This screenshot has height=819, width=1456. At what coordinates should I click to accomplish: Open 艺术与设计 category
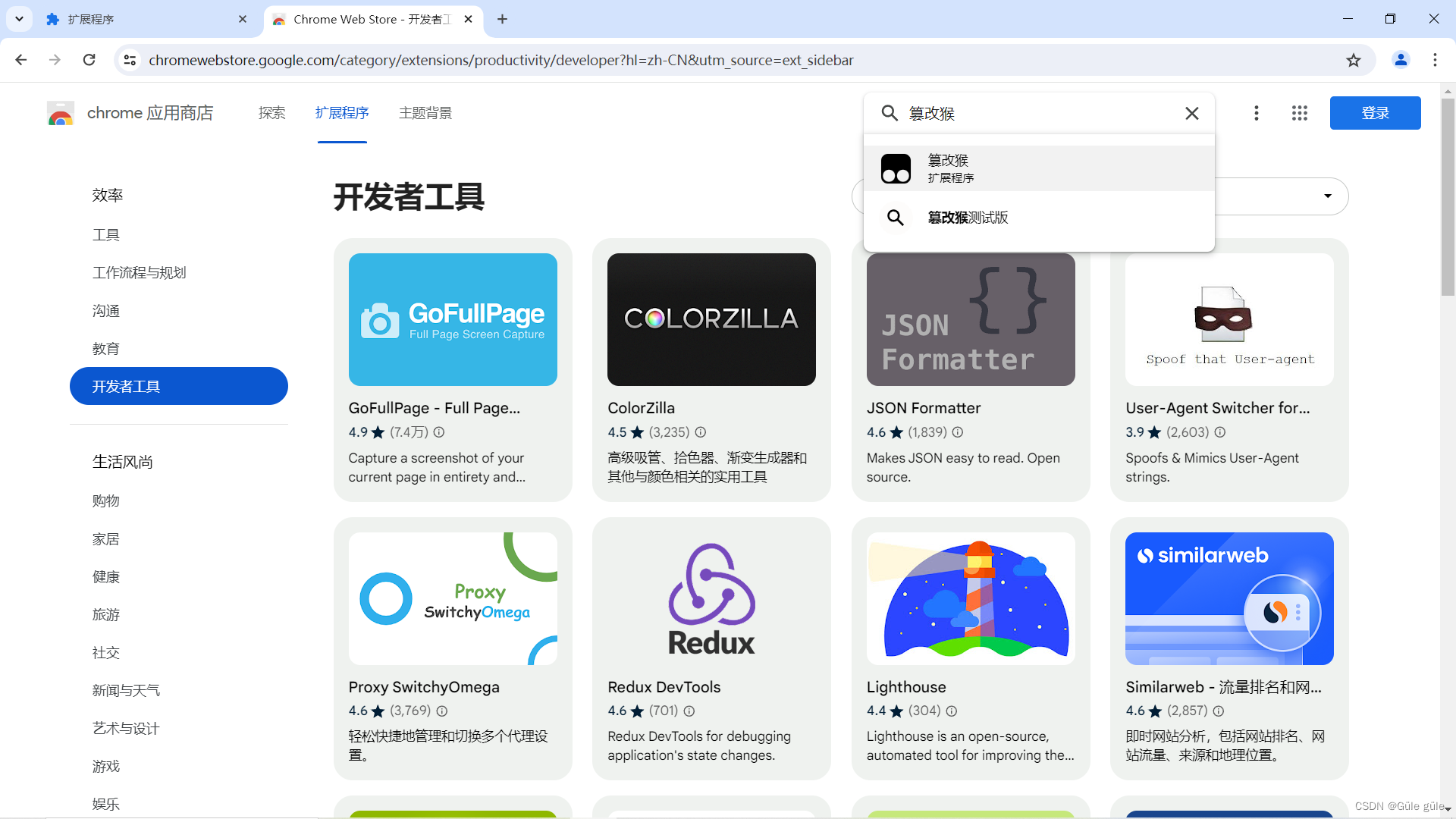tap(126, 729)
